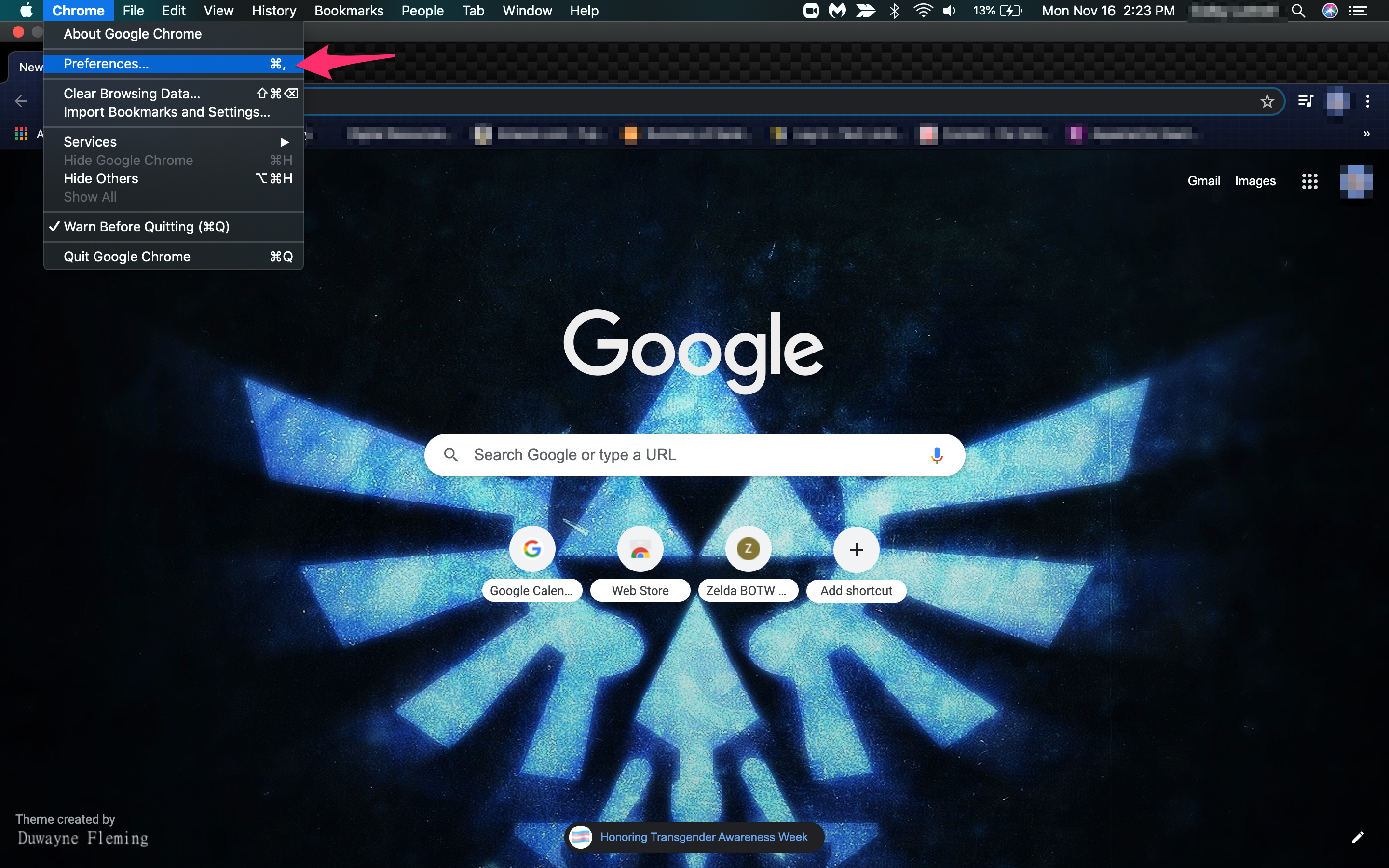Open the Gmail link
Screen dimensions: 1389x868
tap(1203, 181)
